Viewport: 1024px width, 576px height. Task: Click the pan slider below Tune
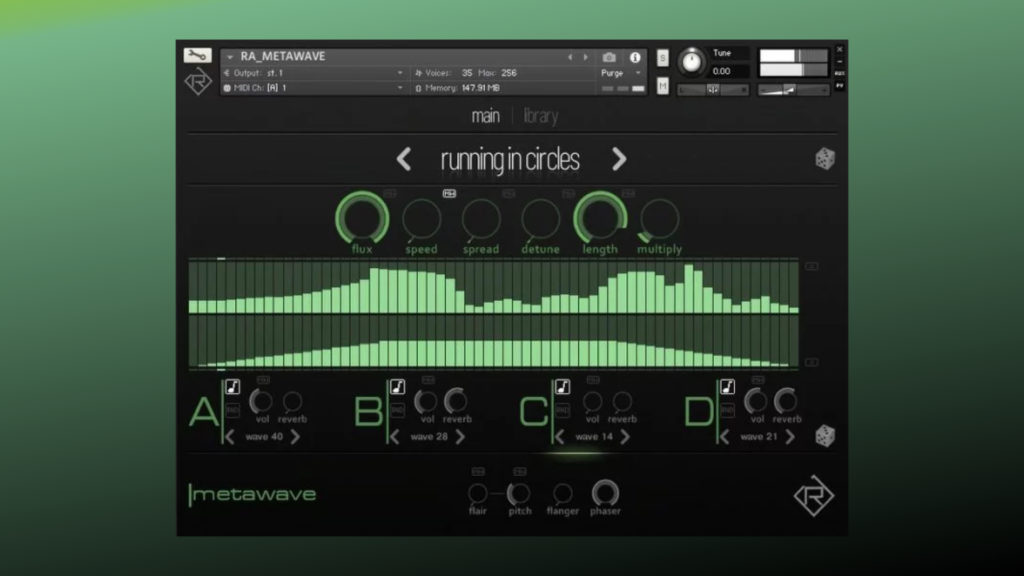tap(713, 90)
